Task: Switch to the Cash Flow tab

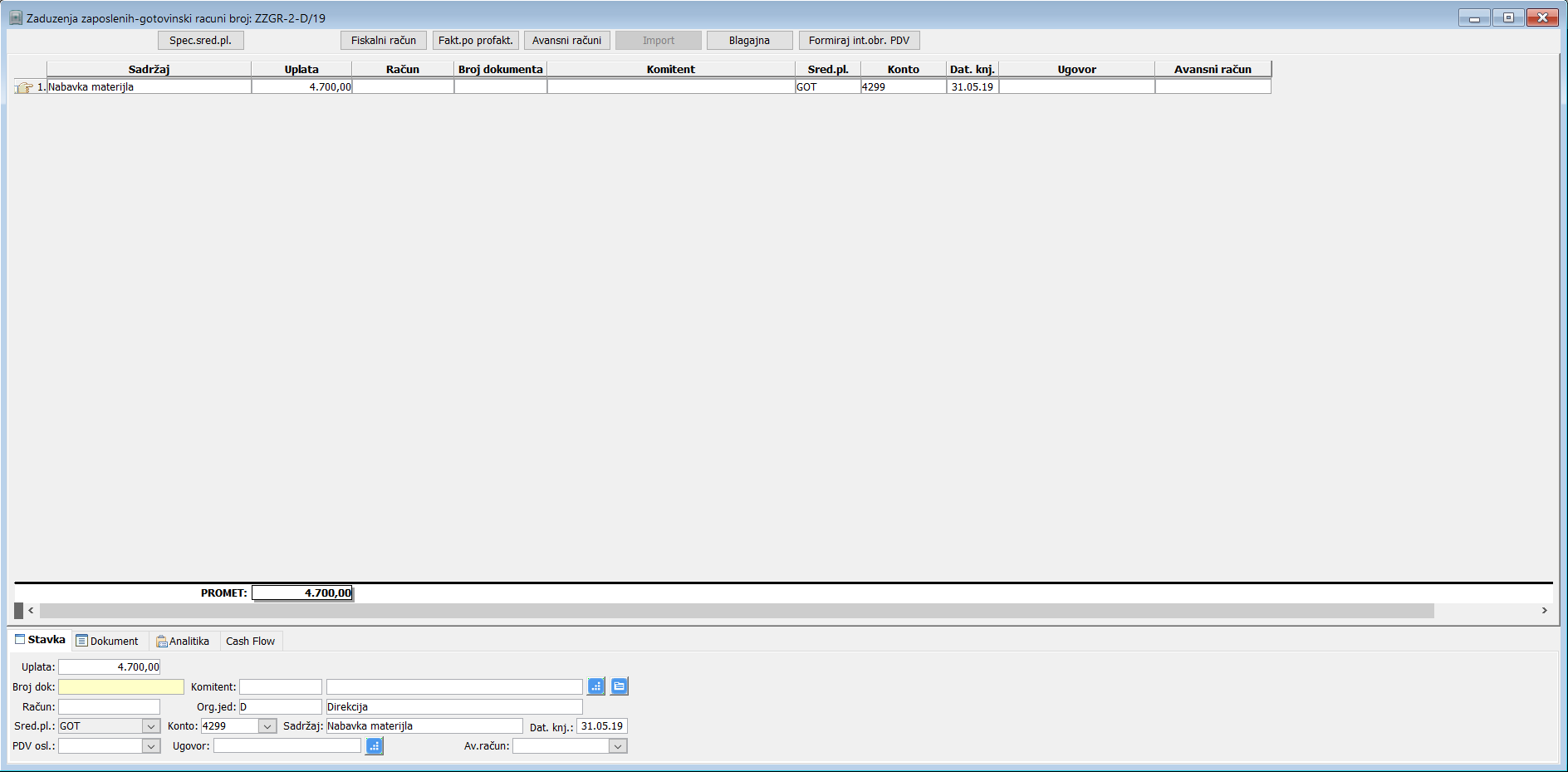Action: 250,641
